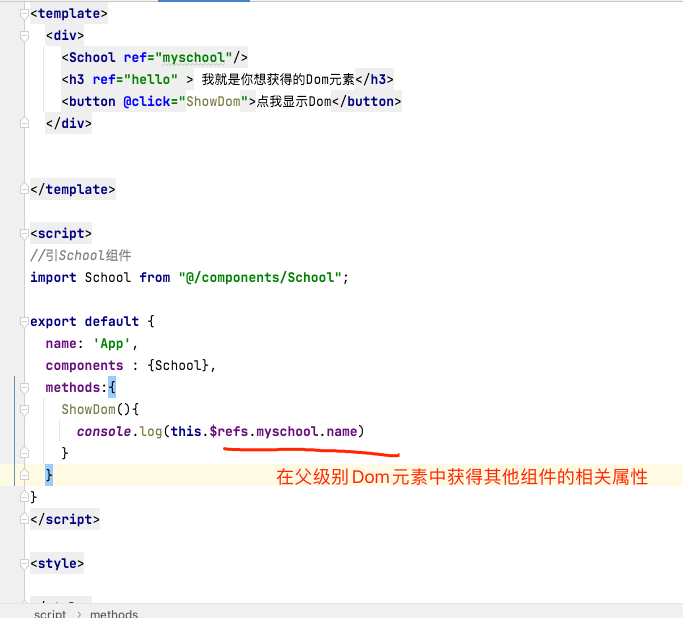Image resolution: width=683 pixels, height=618 pixels.
Task: Click the 'App' name string
Action: [x=112, y=344]
